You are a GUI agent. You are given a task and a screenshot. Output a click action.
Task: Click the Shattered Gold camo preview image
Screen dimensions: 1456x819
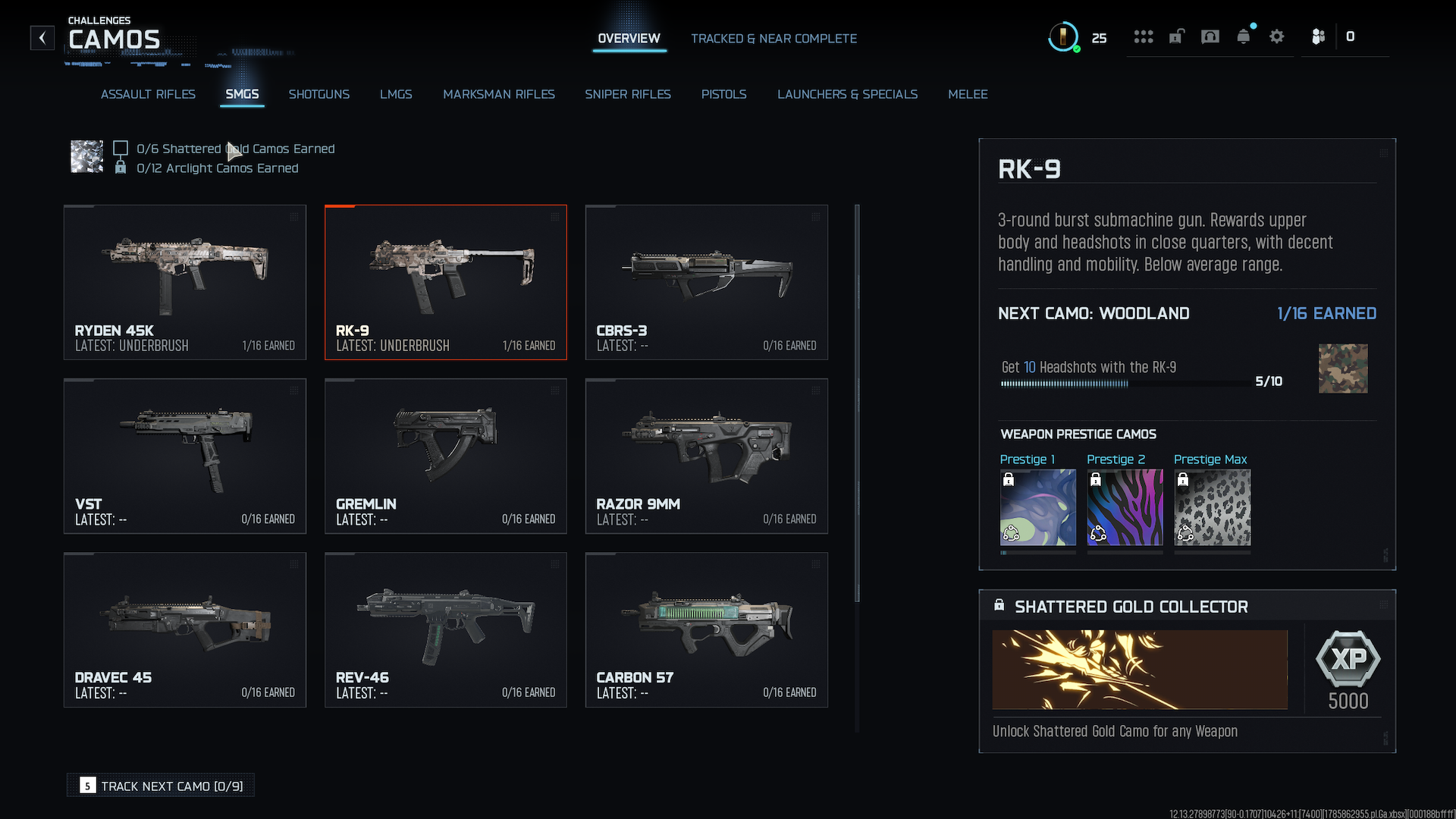[x=1140, y=670]
